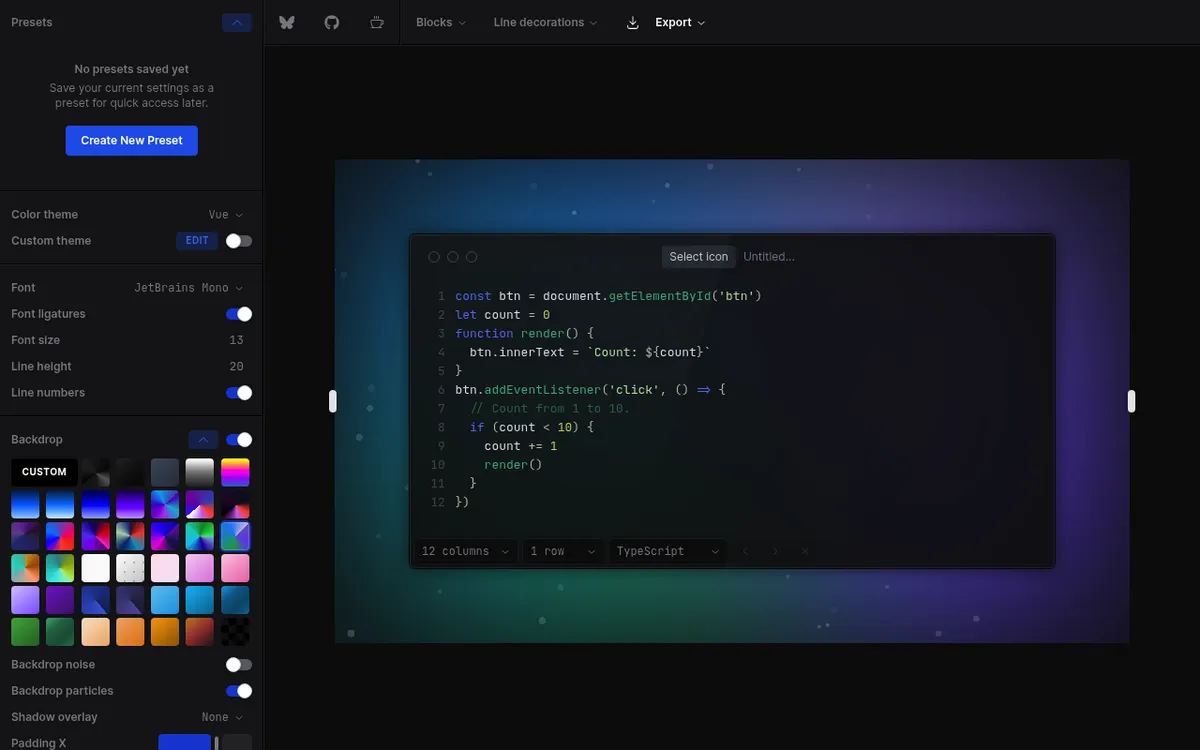
Task: Disable Backdrop particles
Action: click(x=239, y=691)
